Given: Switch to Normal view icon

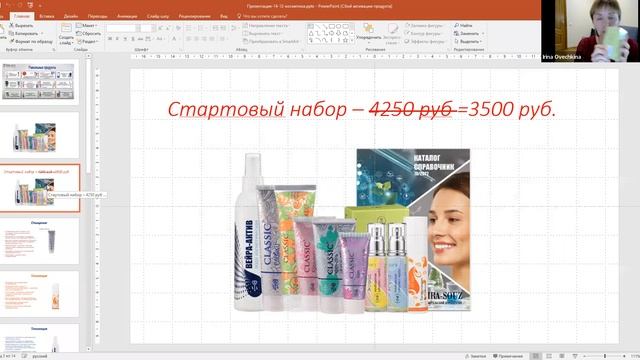Looking at the screenshot, I should (536, 356).
